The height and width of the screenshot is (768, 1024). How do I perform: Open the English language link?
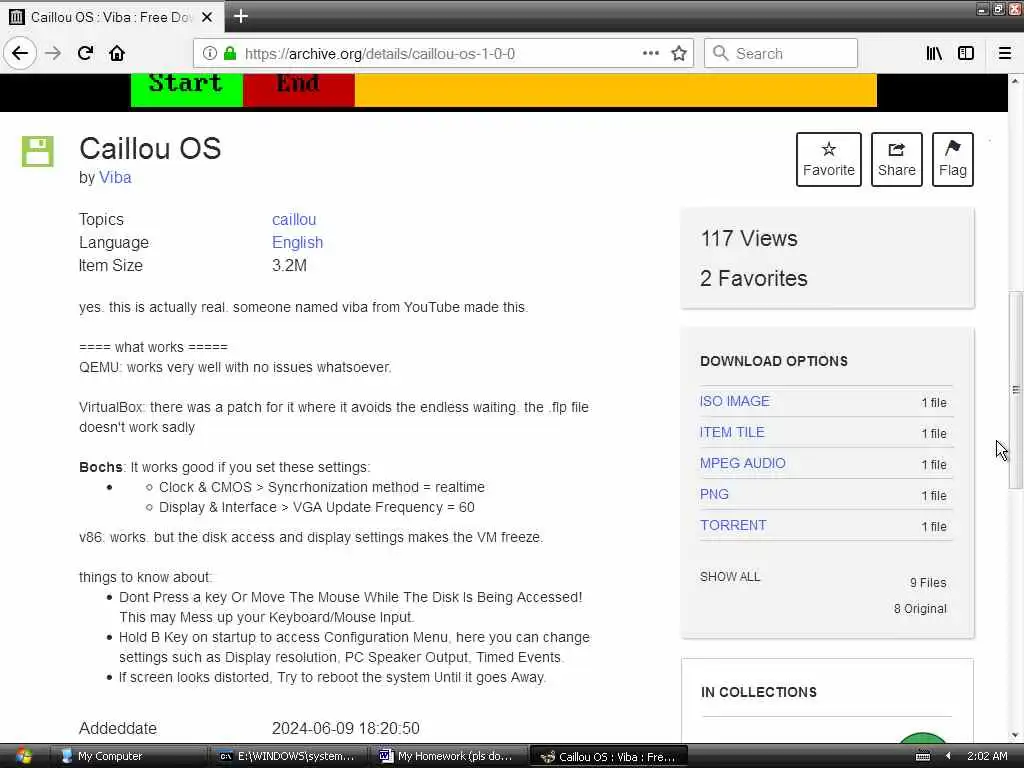(x=297, y=242)
